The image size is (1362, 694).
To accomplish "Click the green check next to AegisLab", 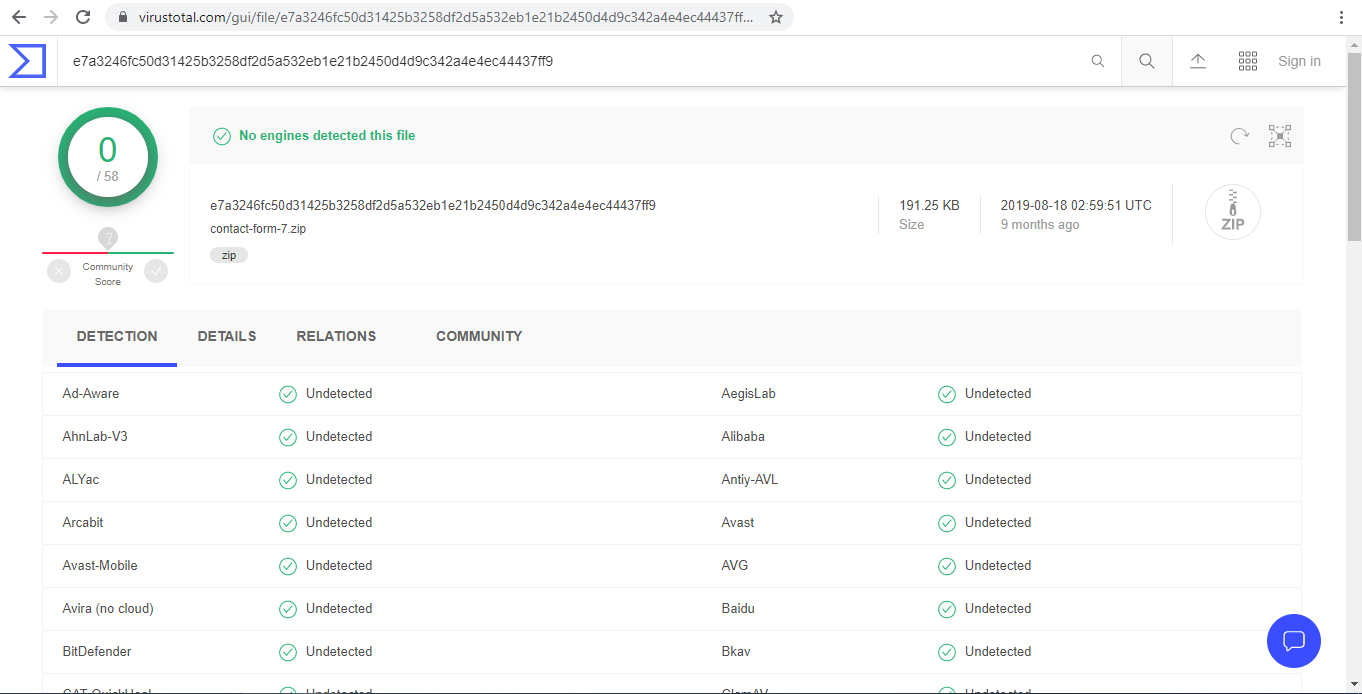I will point(947,394).
